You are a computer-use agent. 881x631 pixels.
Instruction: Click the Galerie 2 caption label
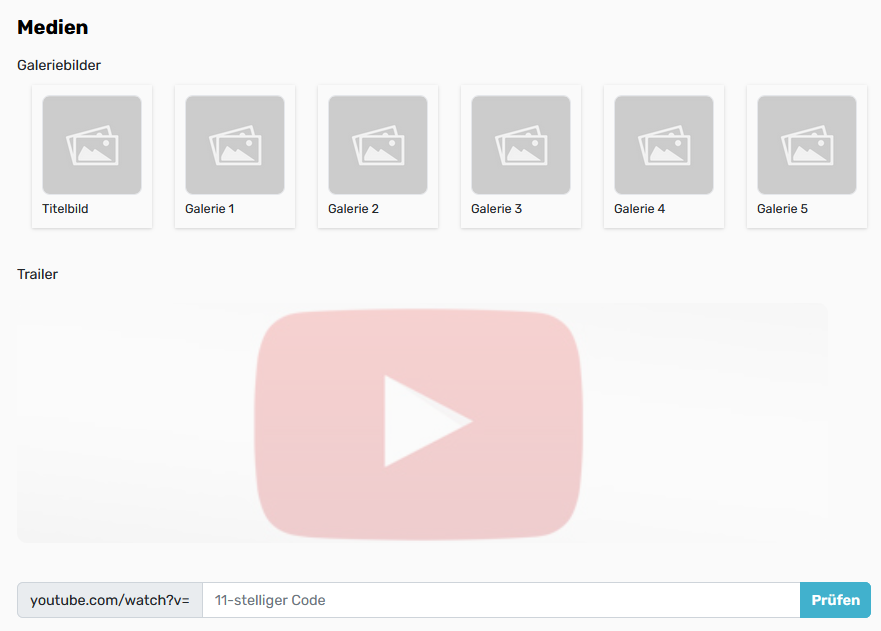click(x=353, y=209)
